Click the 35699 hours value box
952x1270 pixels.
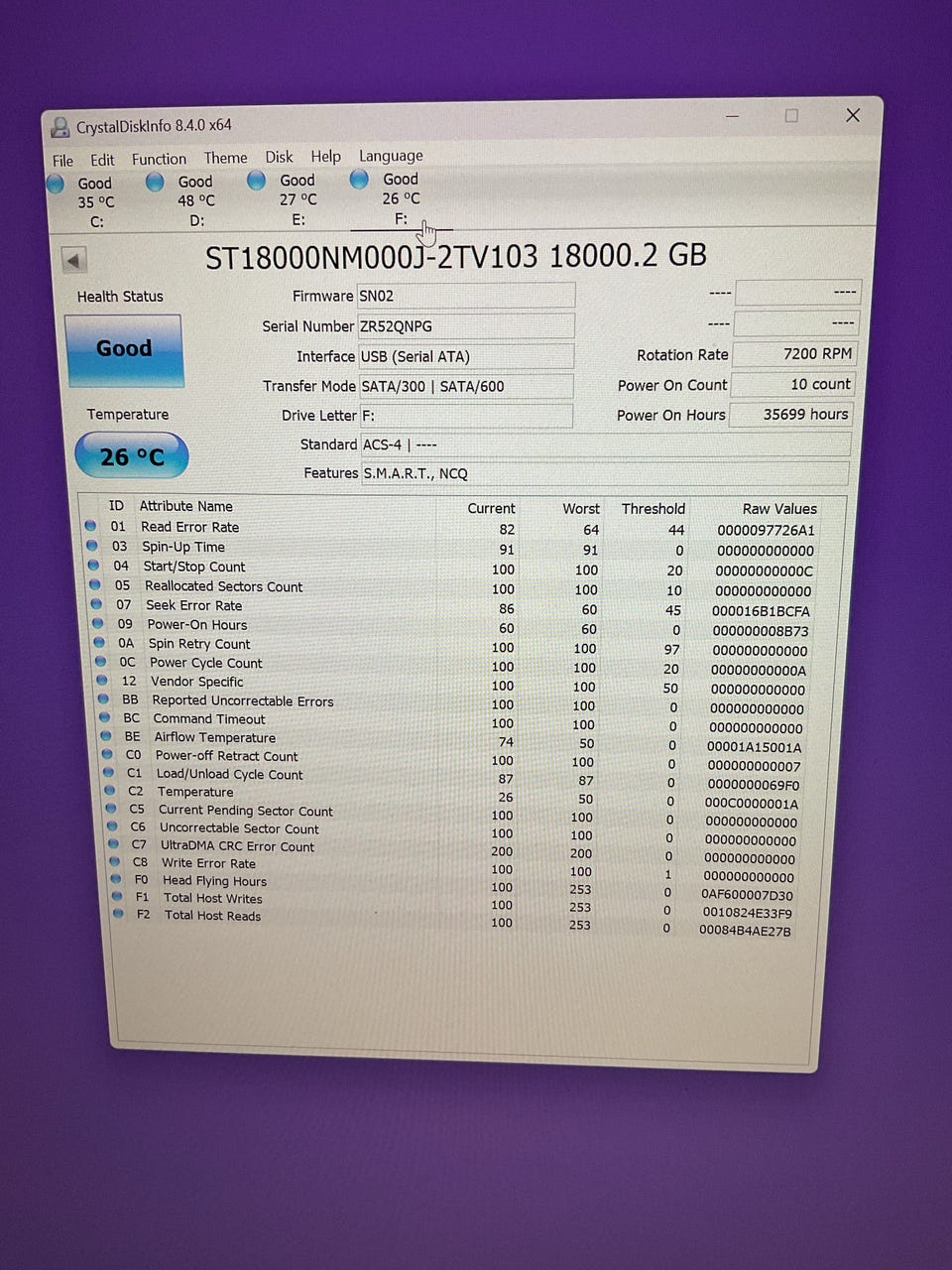791,414
